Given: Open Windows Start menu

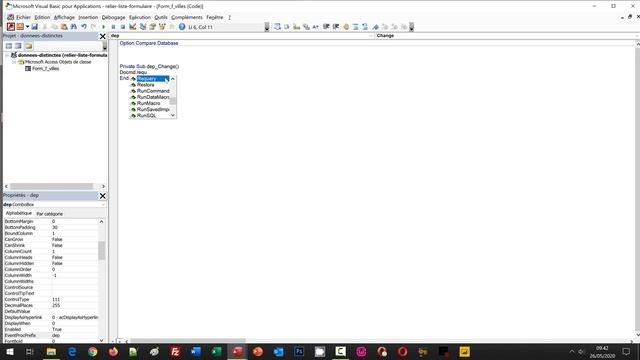Looking at the screenshot, I should coord(9,351).
